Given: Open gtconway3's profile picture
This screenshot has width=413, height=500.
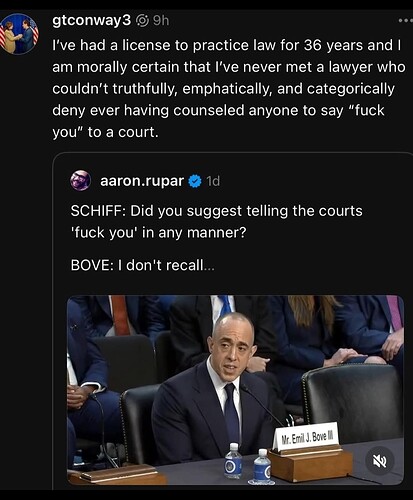Looking at the screenshot, I should coord(19,34).
